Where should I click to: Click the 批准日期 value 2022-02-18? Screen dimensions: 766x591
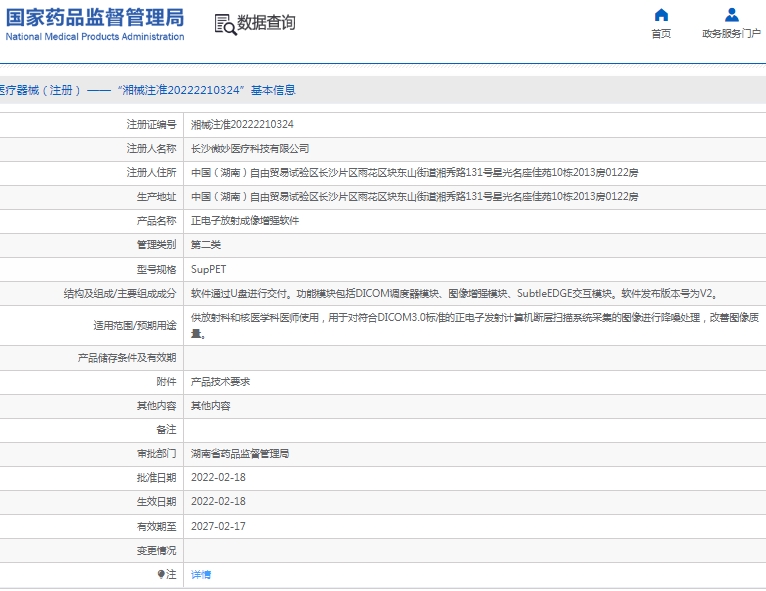pos(218,478)
